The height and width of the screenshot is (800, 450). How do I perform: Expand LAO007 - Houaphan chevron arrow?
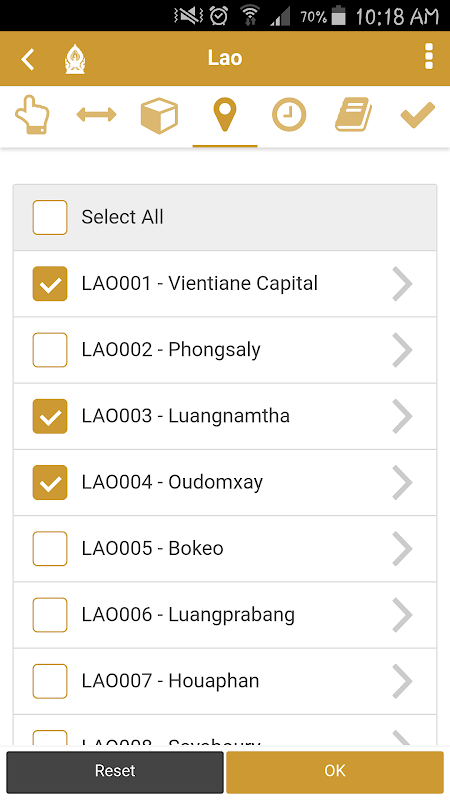tap(403, 681)
